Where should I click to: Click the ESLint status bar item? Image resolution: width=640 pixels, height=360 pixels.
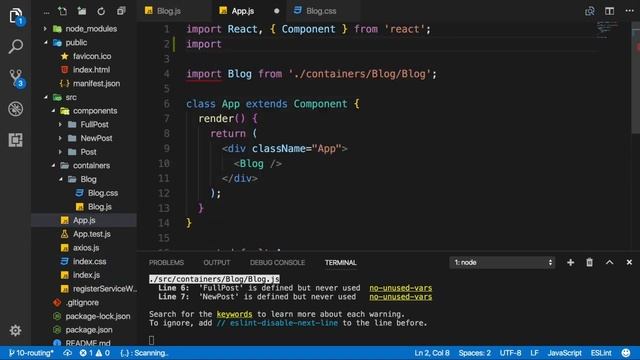coord(601,353)
